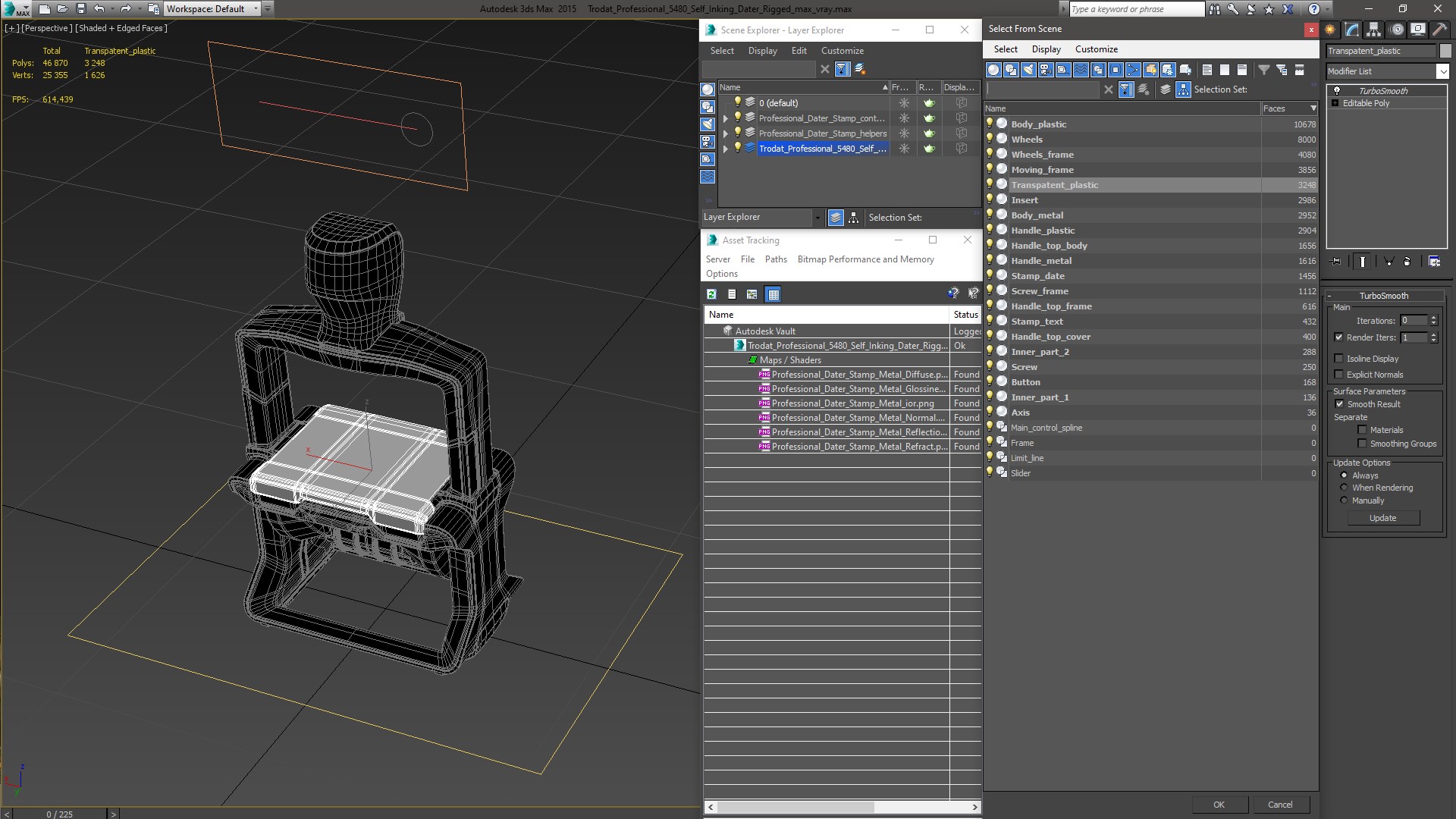1456x819 pixels.
Task: Click Configure Modifier Sets icon below stack
Action: point(1435,262)
